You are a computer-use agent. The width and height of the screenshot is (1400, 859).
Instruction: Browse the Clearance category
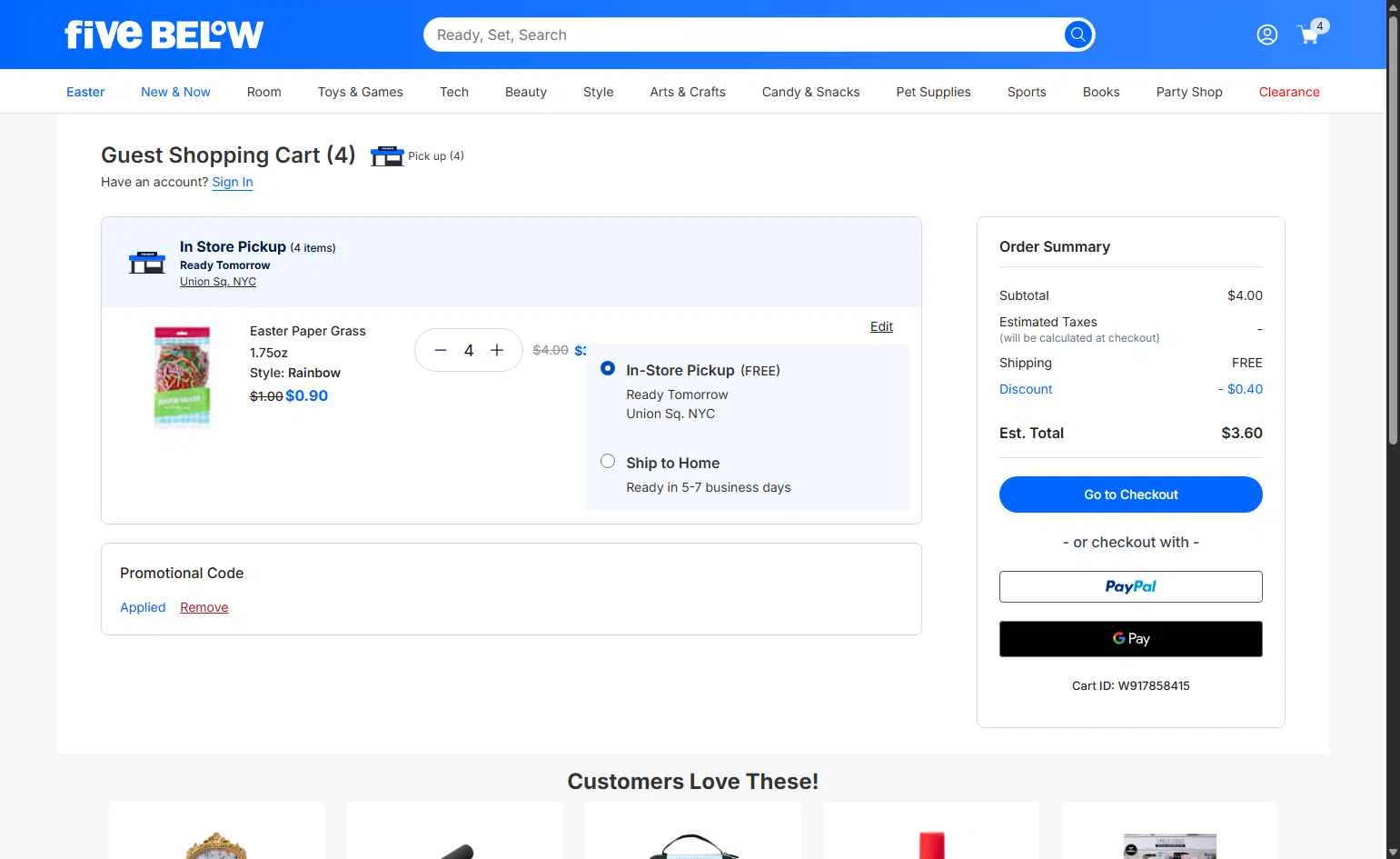[x=1289, y=92]
